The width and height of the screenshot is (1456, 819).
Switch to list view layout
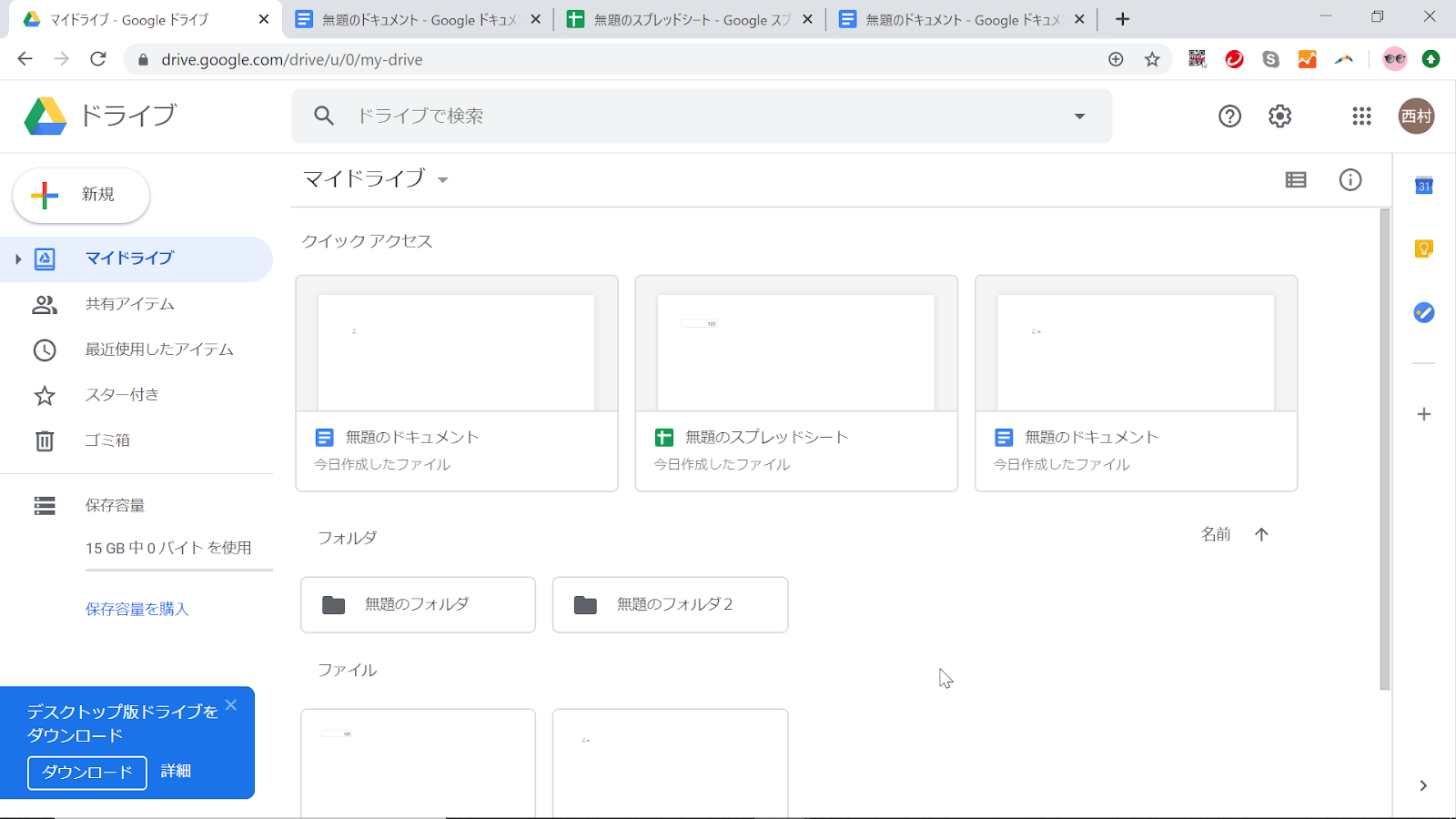pos(1296,180)
